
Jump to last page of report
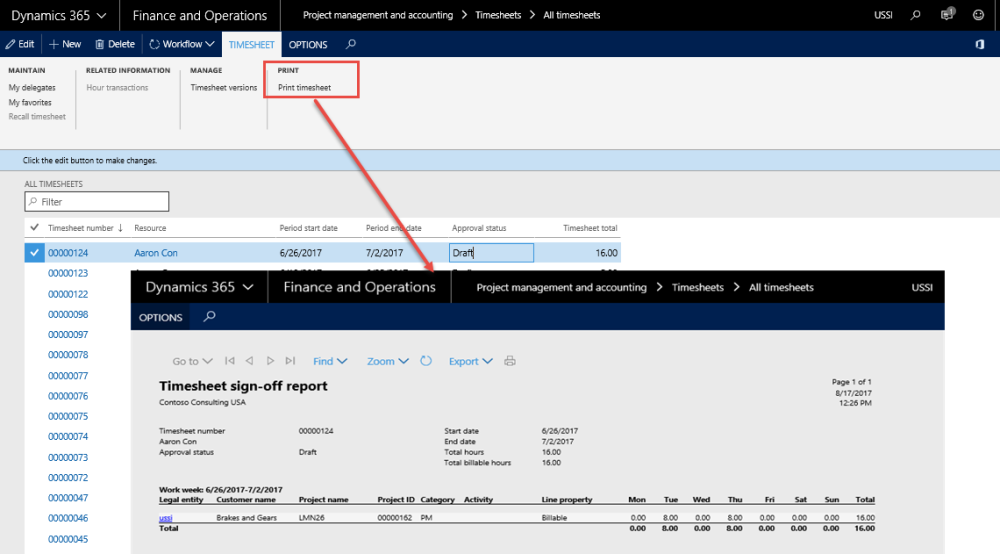click(x=290, y=361)
